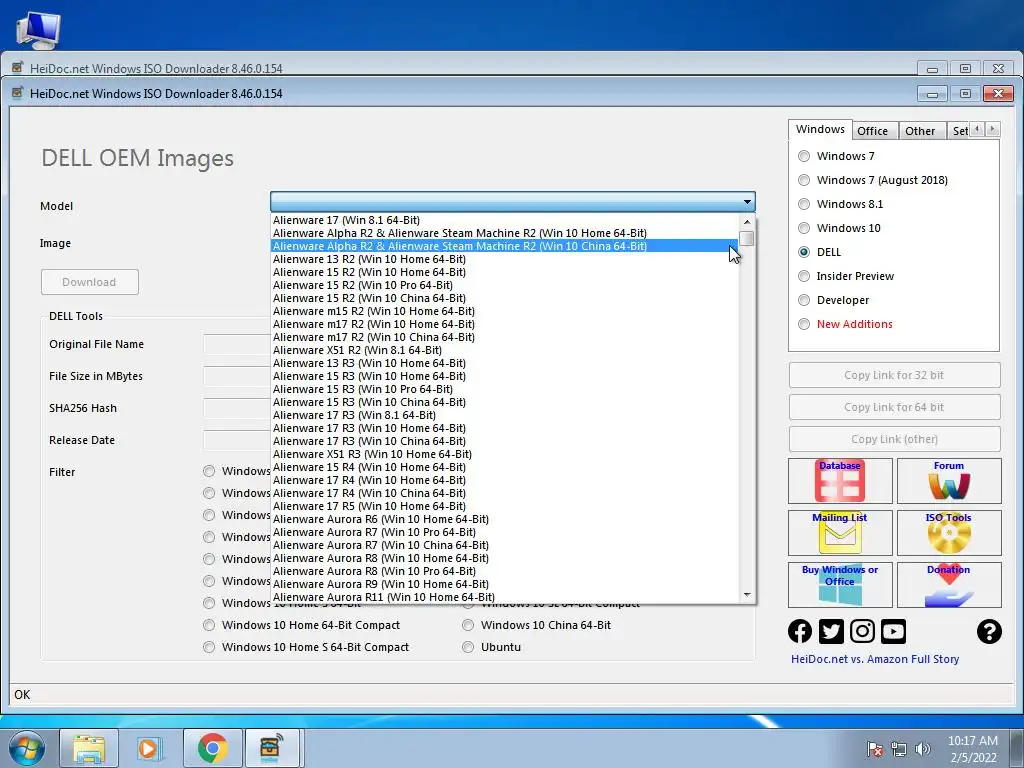Click the network tray icon
The height and width of the screenshot is (768, 1024).
899,749
